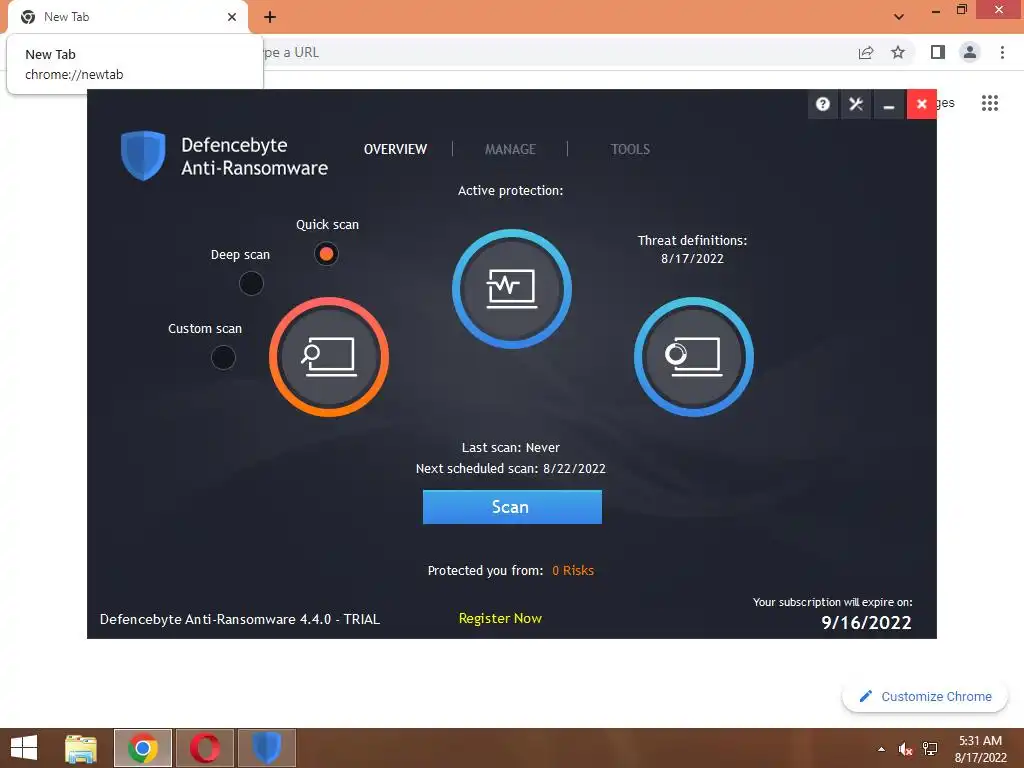Open the Chrome profile avatar icon
The image size is (1024, 768).
point(970,52)
